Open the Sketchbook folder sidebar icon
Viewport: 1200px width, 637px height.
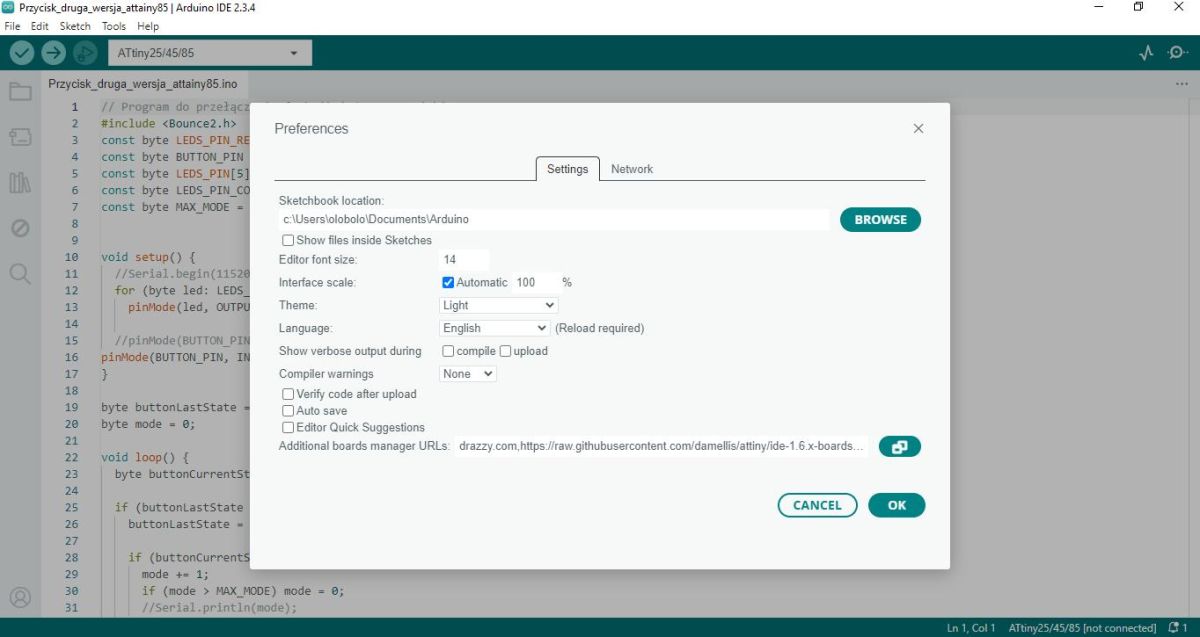coord(20,92)
